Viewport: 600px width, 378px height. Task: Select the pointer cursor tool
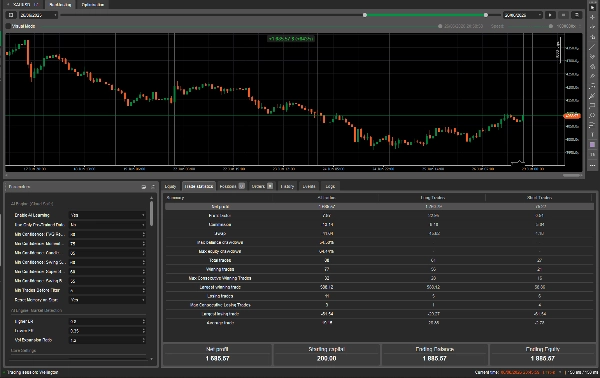pos(592,7)
